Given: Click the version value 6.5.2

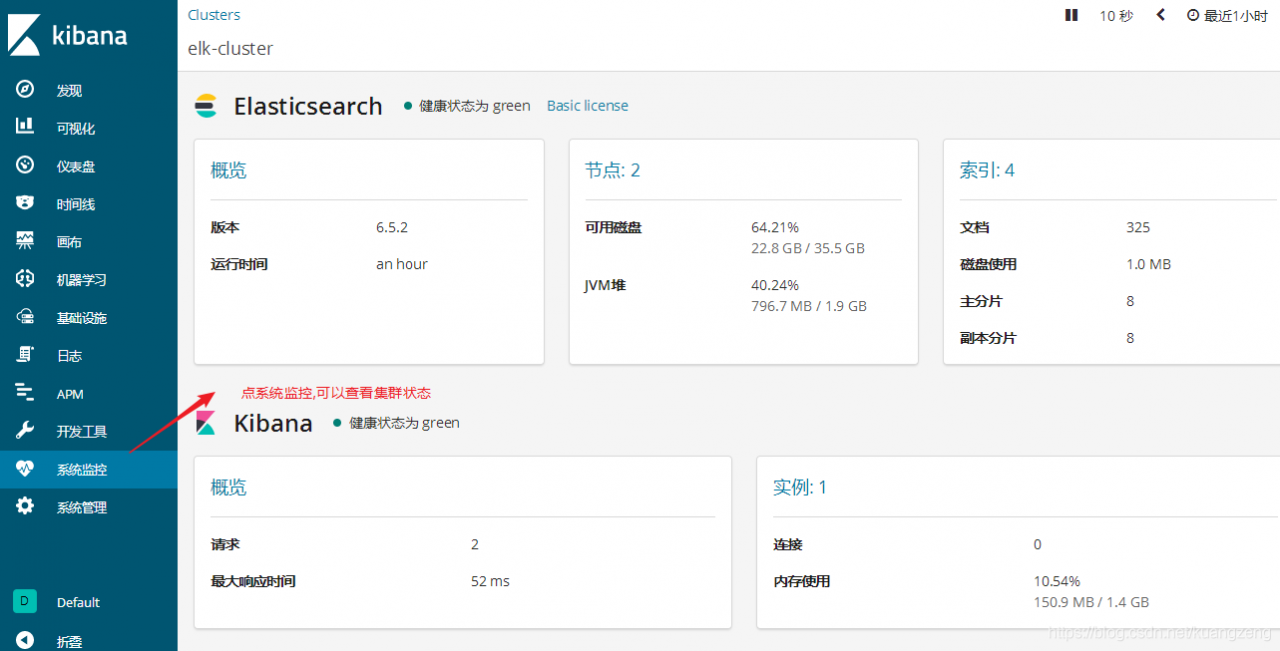Looking at the screenshot, I should click(392, 227).
